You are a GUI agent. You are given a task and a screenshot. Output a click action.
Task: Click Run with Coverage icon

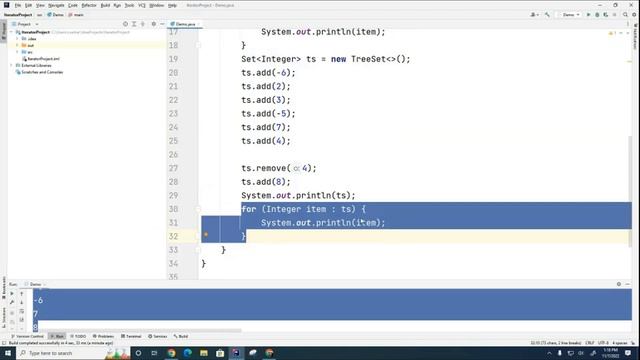click(x=605, y=15)
